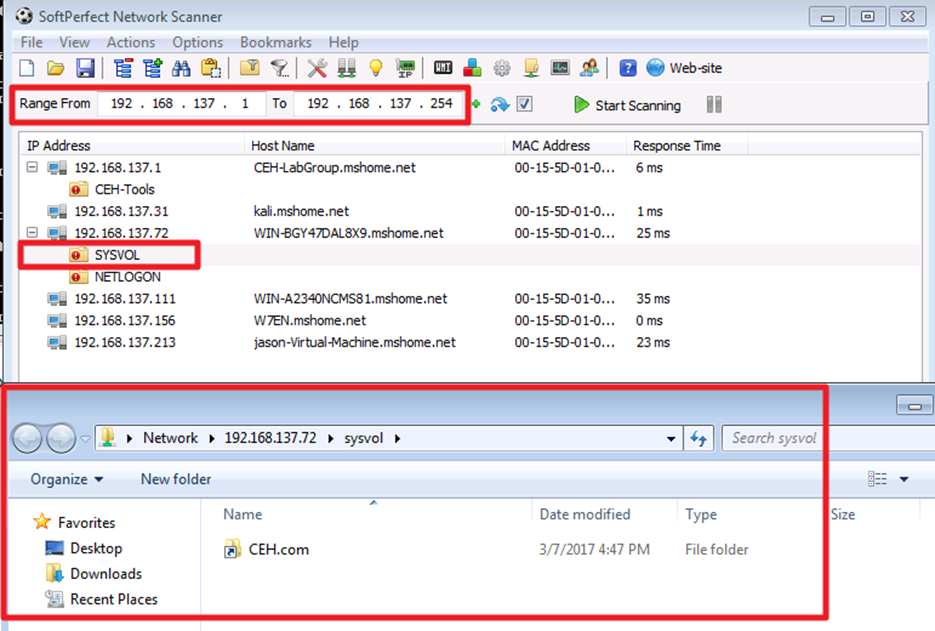This screenshot has height=631, width=935.
Task: Click the blue arrow auto-detect range icon
Action: [500, 104]
